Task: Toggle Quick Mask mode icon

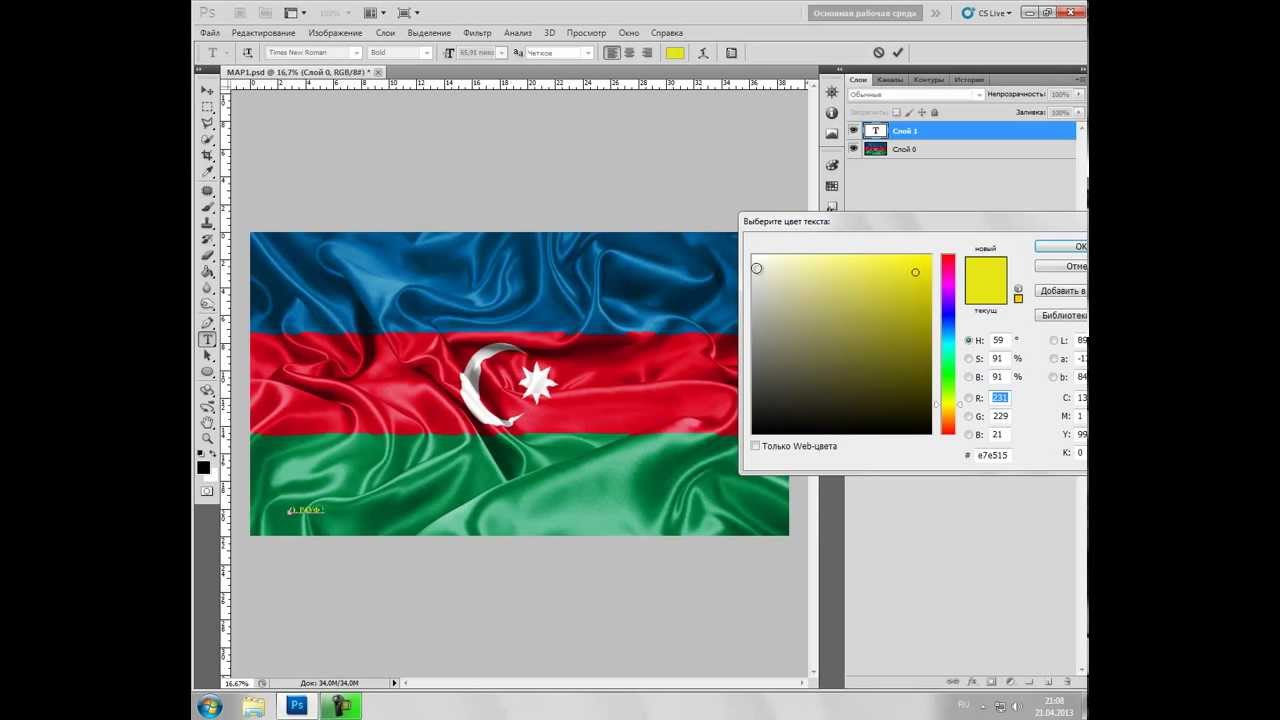Action: 207,491
